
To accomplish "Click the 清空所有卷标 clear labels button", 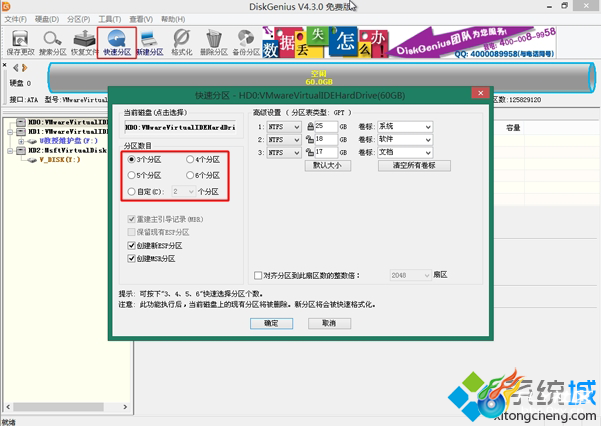I will [x=414, y=165].
